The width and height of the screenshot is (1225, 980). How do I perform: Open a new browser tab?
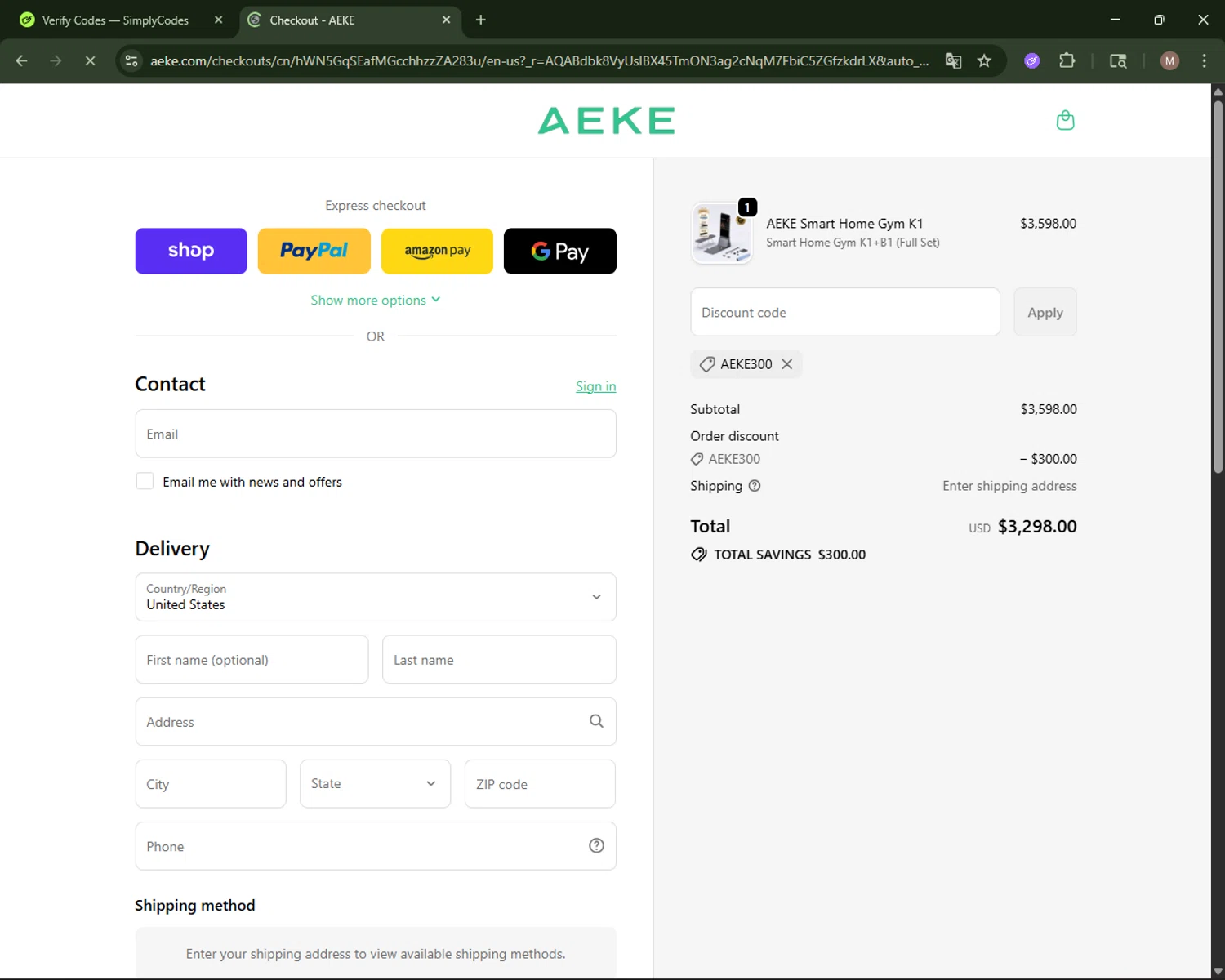coord(481,20)
